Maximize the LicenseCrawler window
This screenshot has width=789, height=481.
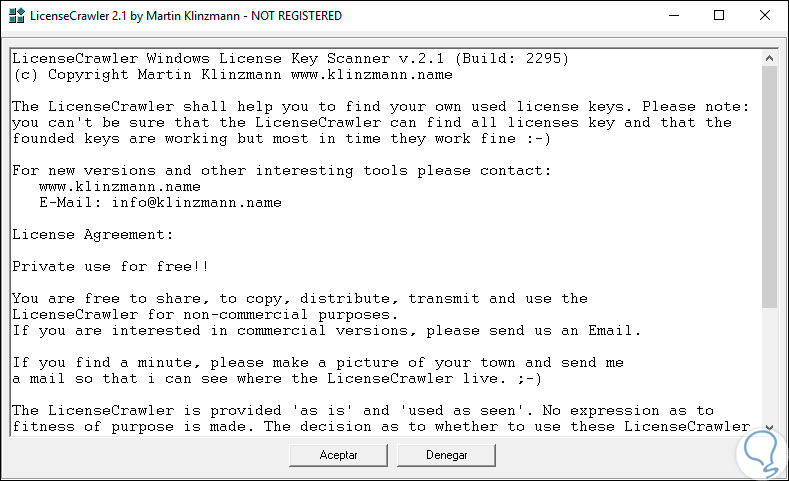(719, 16)
